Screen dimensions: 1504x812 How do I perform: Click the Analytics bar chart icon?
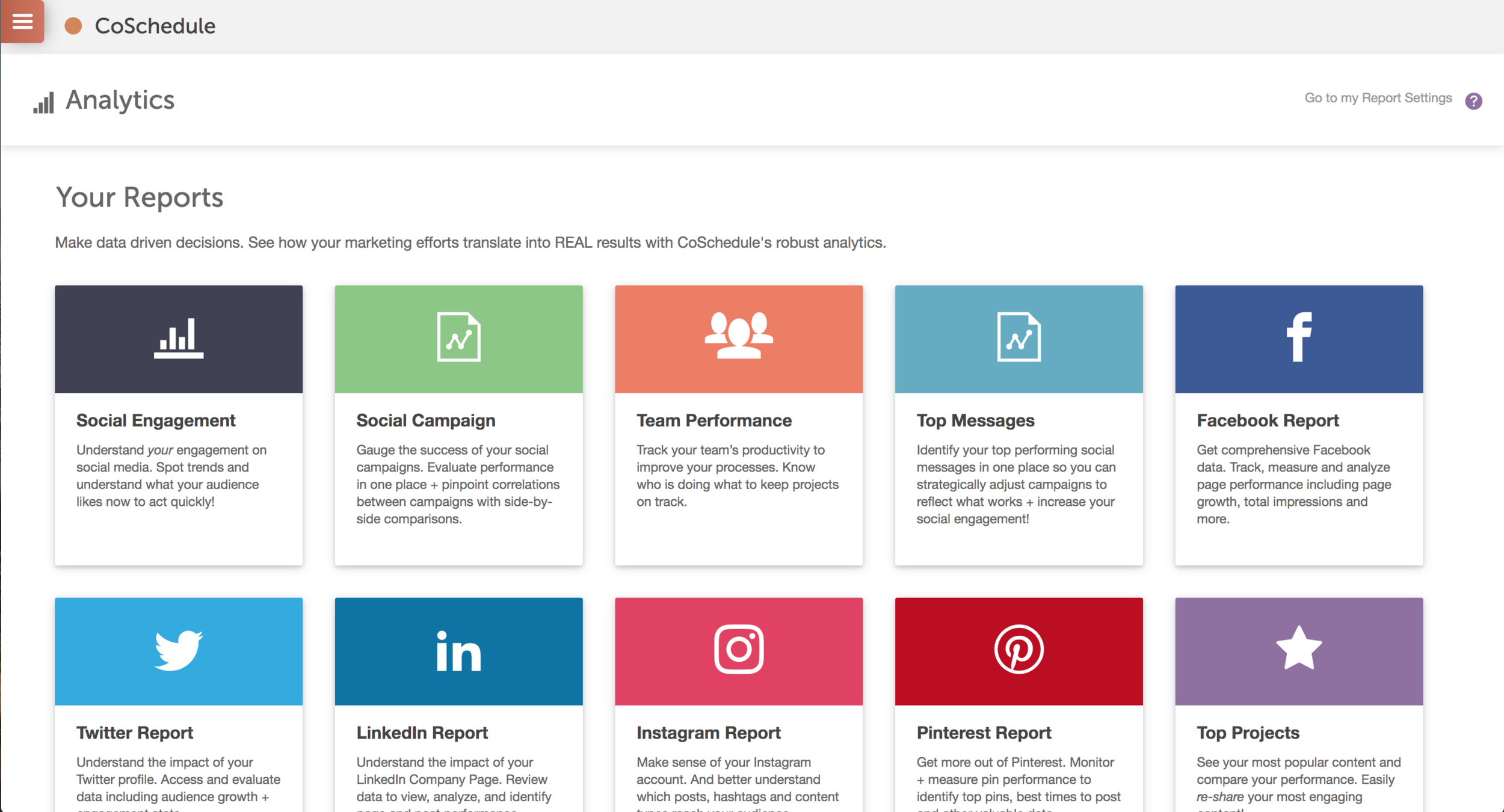[43, 102]
